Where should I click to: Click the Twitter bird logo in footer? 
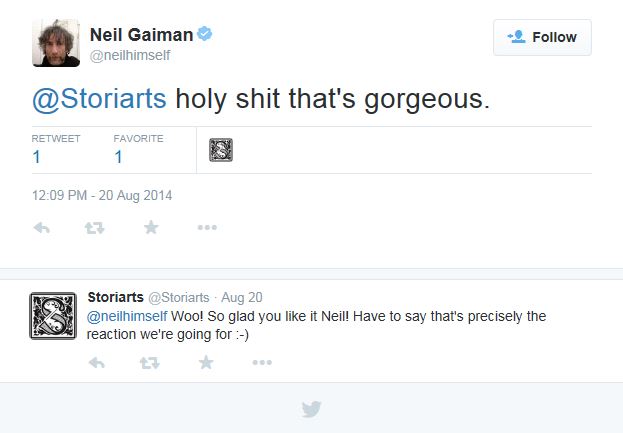pyautogui.click(x=311, y=409)
